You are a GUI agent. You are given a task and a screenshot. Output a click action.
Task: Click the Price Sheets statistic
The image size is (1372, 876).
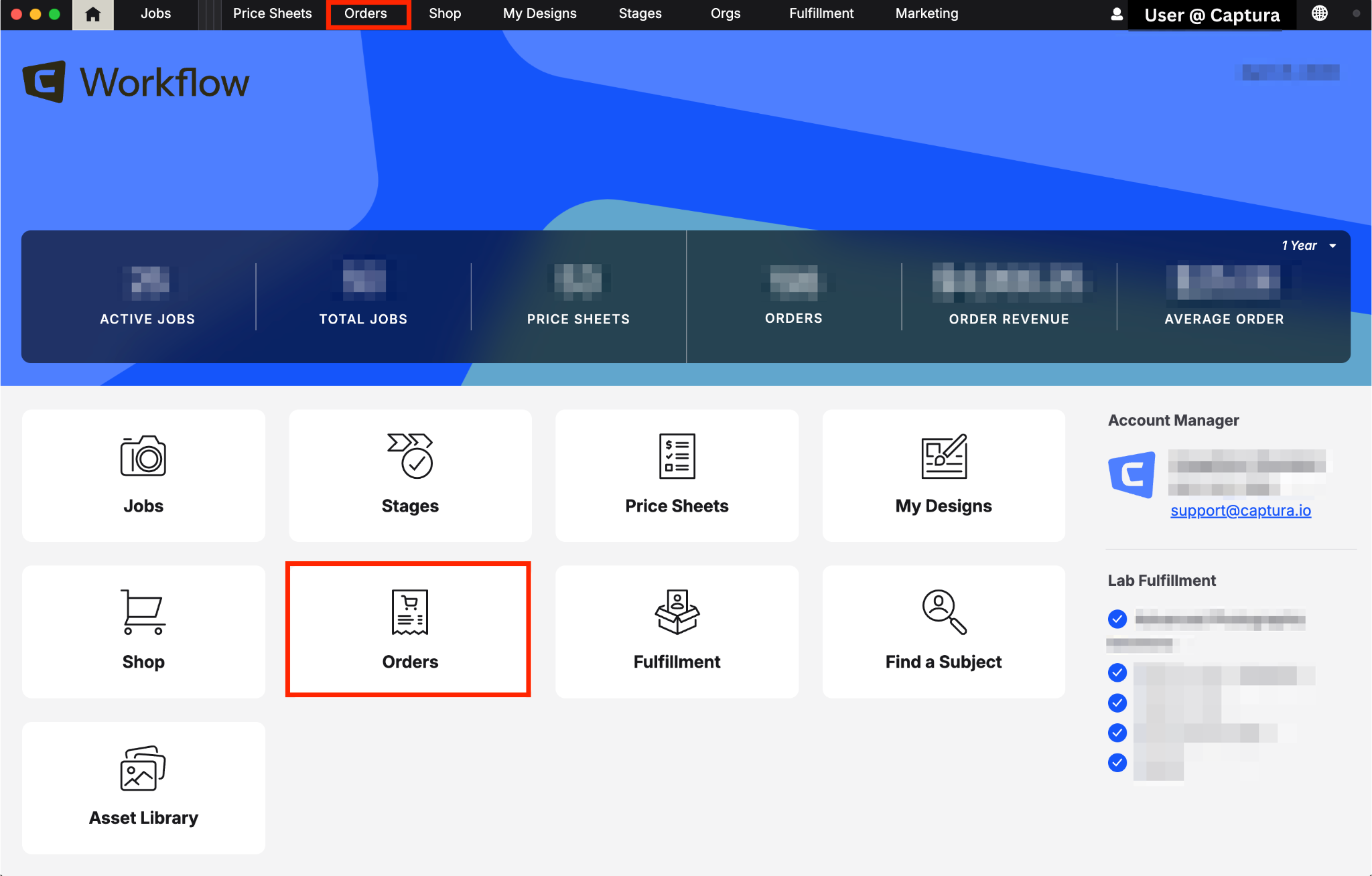click(578, 295)
